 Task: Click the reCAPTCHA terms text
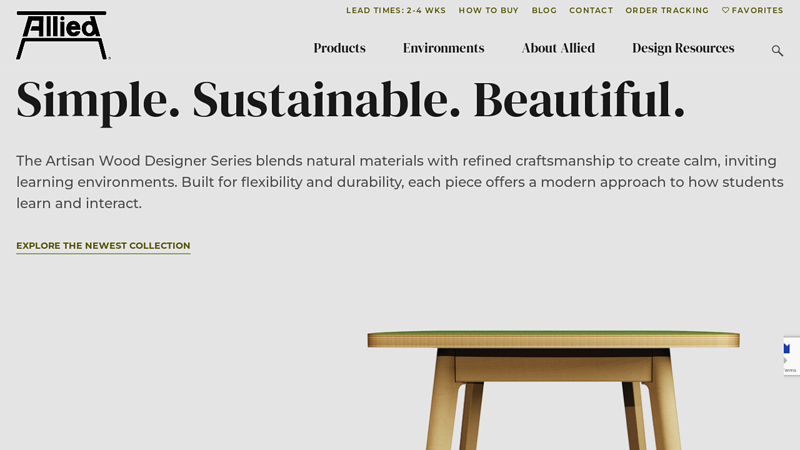[791, 370]
